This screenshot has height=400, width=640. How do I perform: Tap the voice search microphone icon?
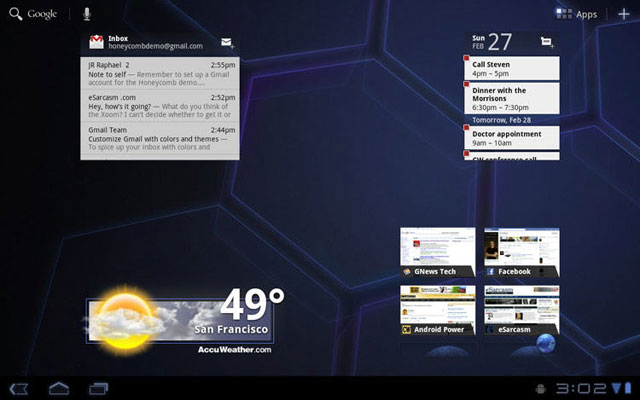click(86, 14)
